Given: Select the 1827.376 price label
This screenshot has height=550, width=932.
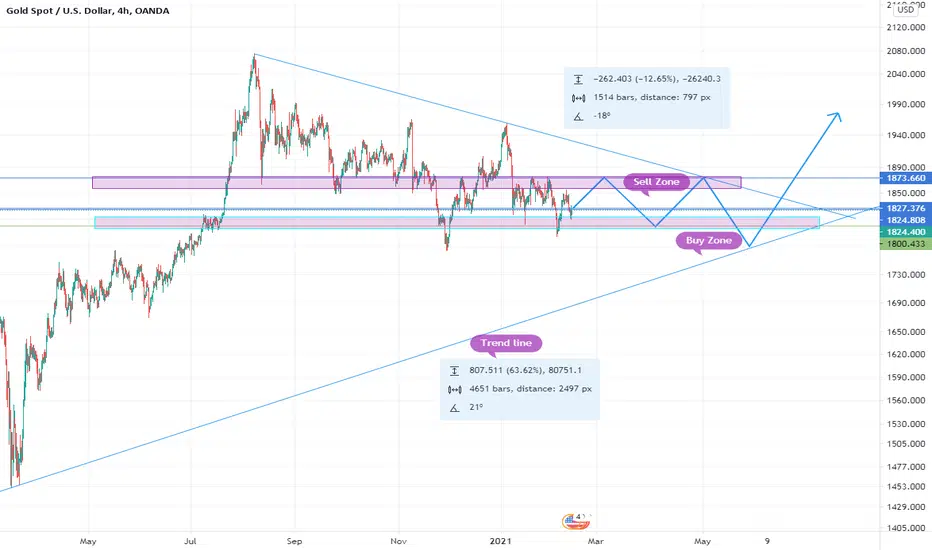Looking at the screenshot, I should point(906,208).
